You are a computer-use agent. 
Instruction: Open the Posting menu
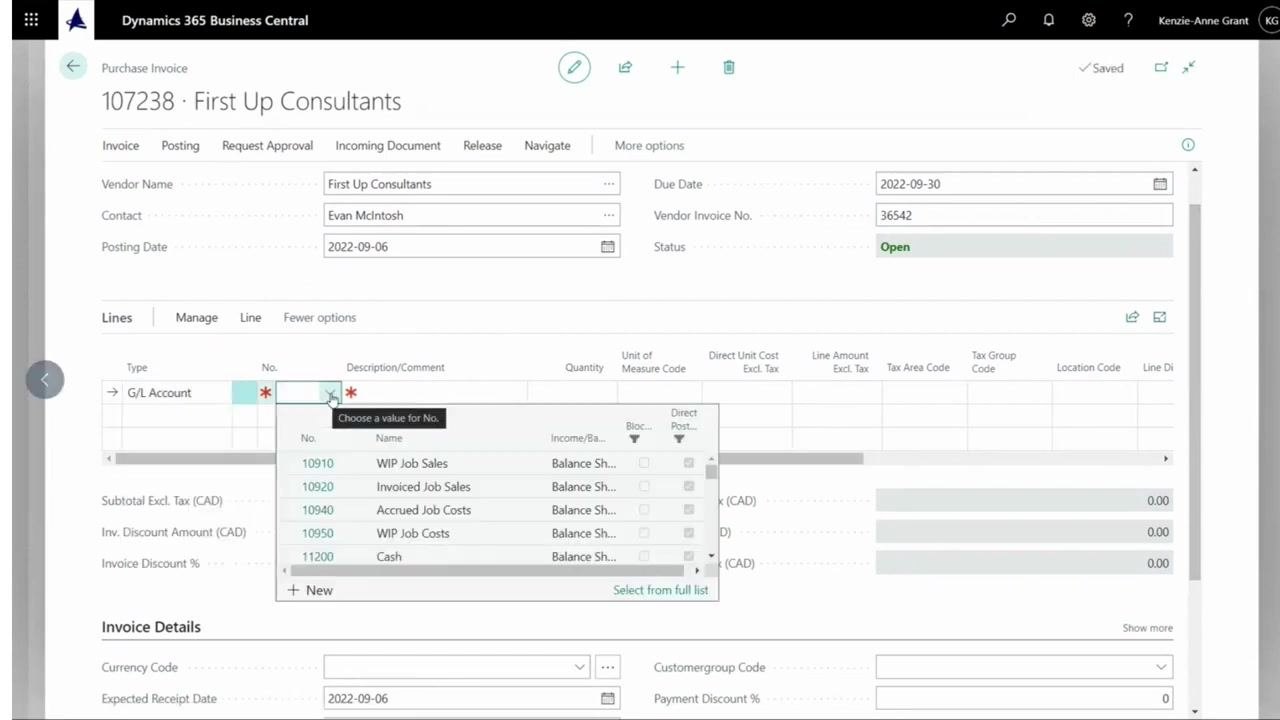[180, 145]
